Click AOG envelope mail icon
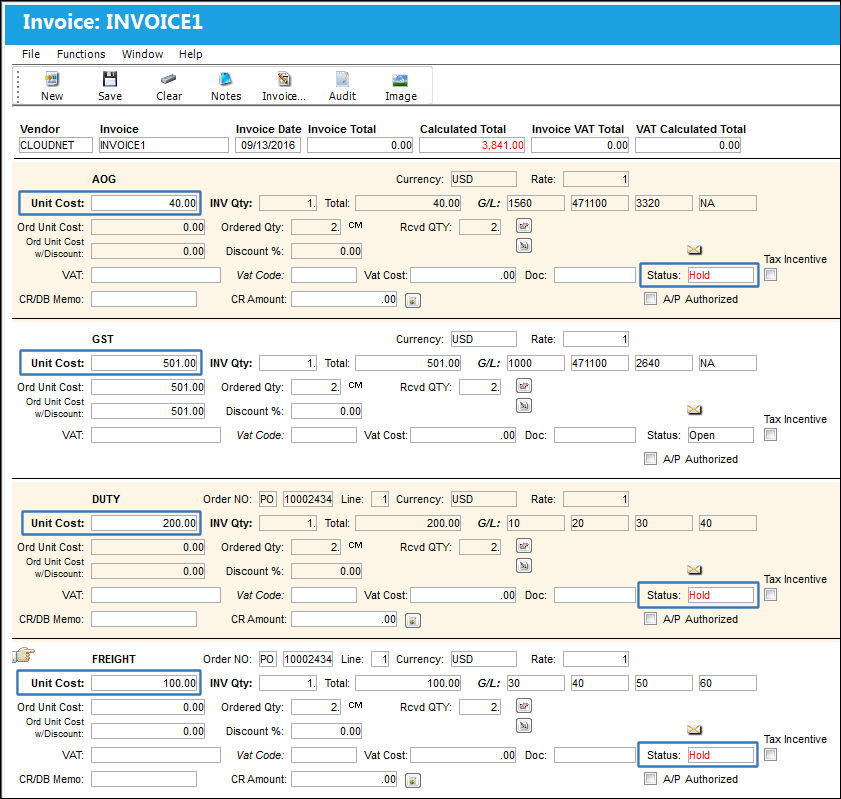 click(x=694, y=249)
